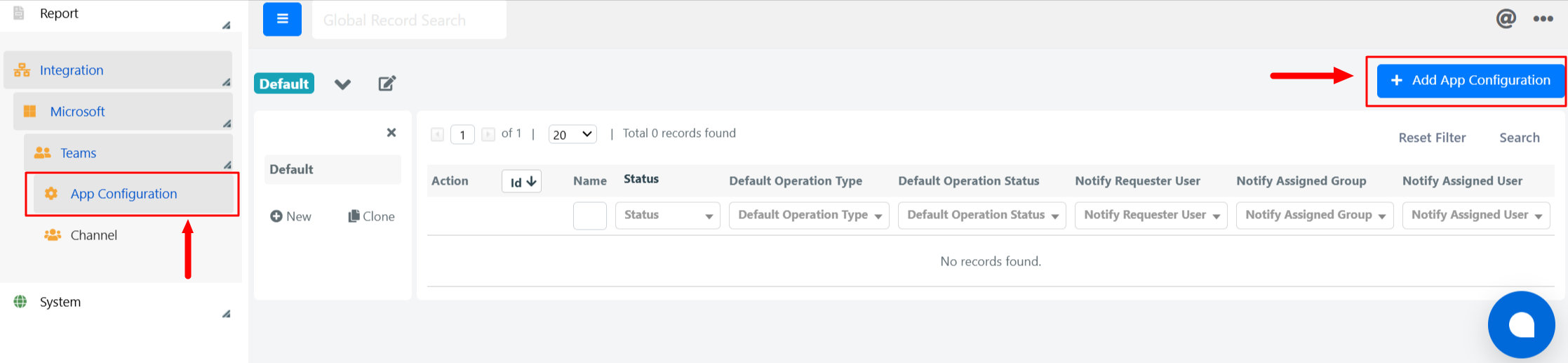Select Default in the views list

[x=333, y=169]
